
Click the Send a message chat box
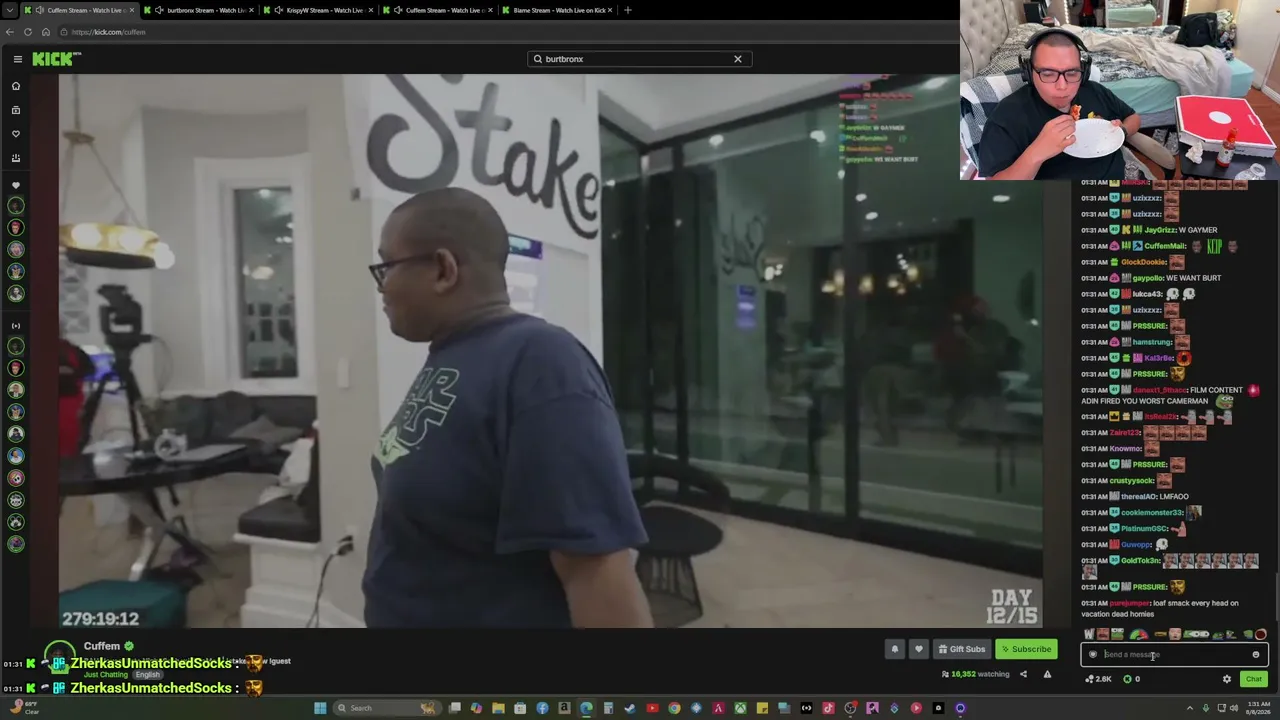coord(1174,655)
